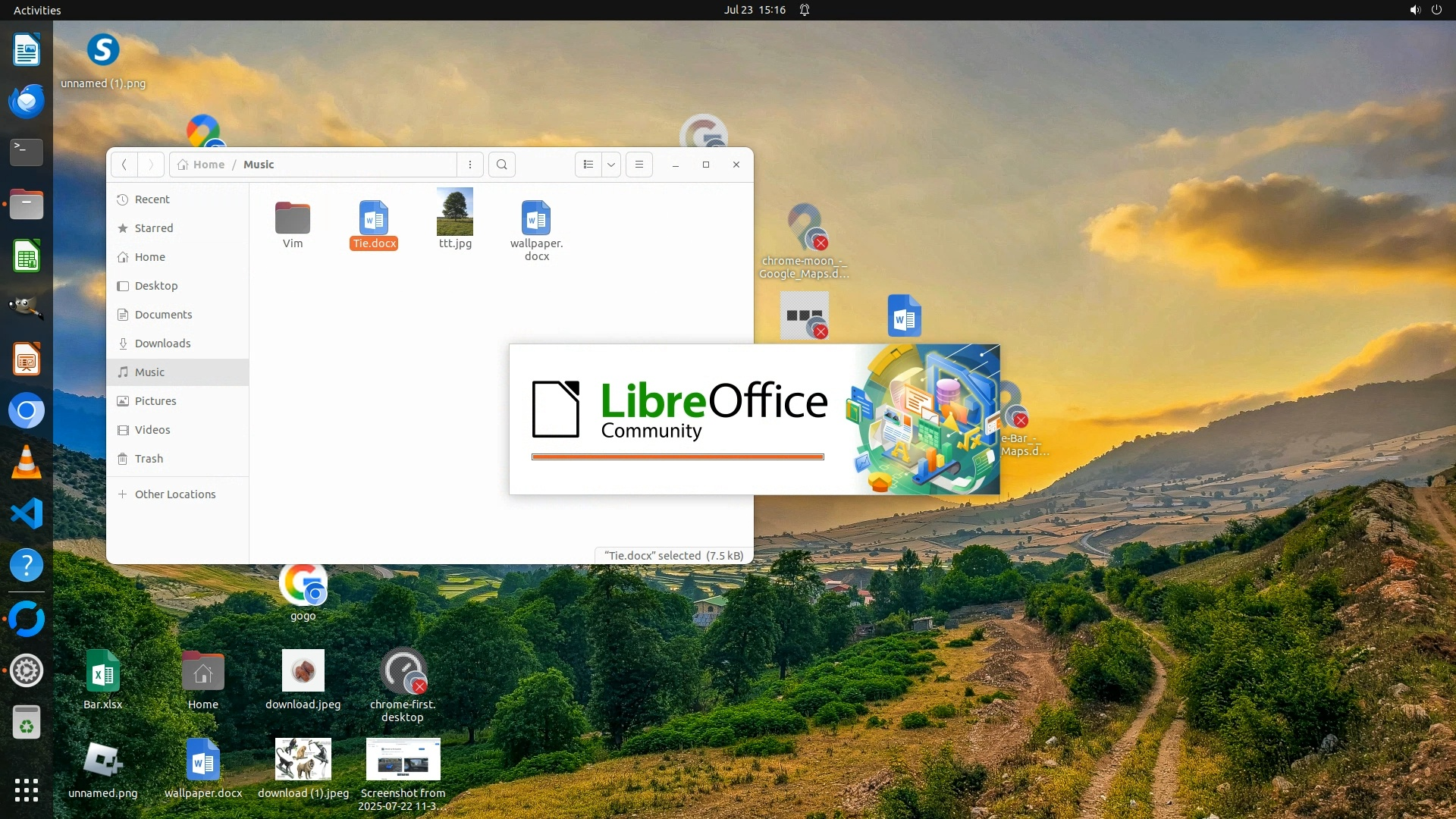Toggle list view in Files toolbar
The width and height of the screenshot is (1456, 819).
point(588,165)
